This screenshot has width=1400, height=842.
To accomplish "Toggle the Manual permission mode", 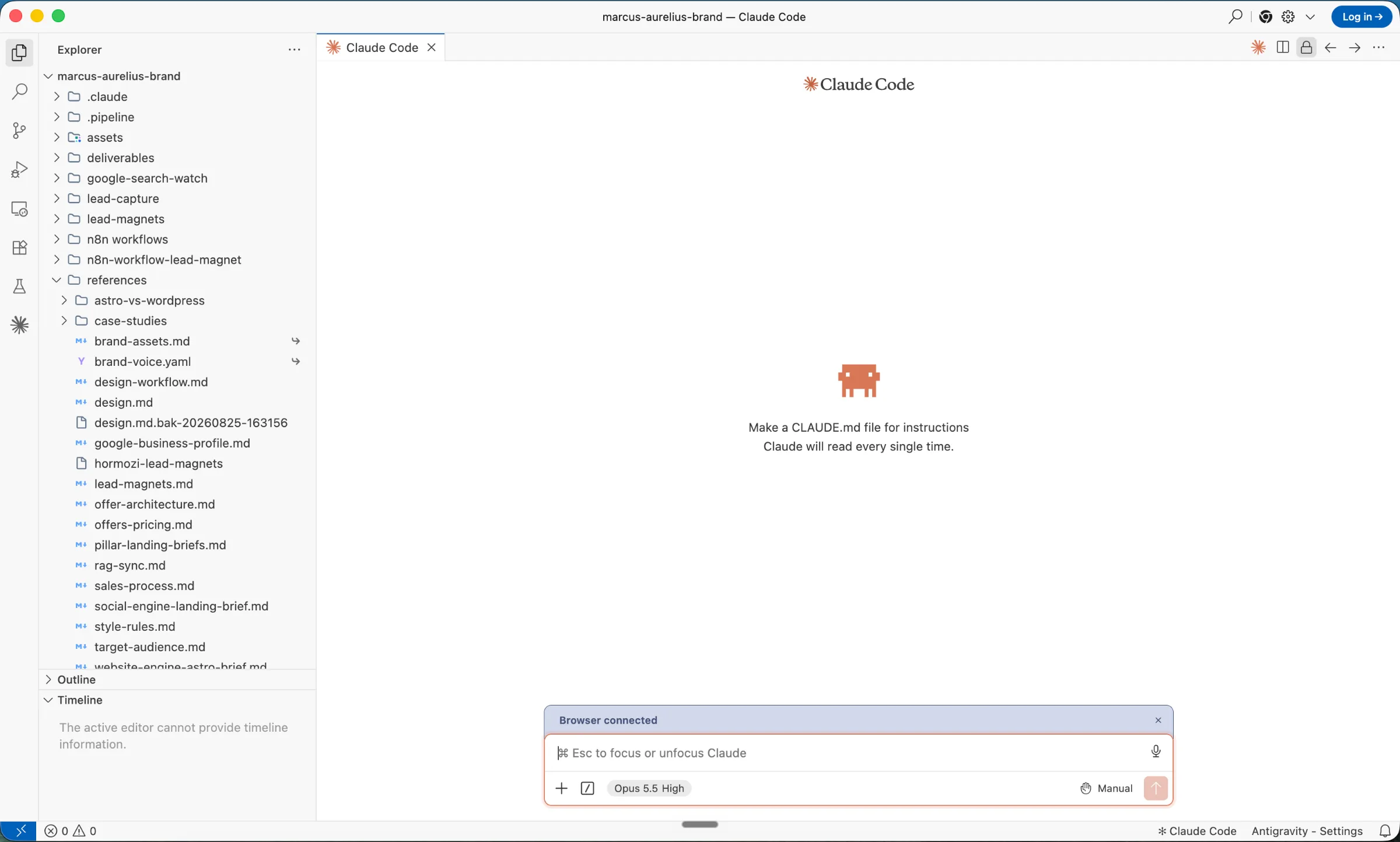I will pyautogui.click(x=1106, y=788).
